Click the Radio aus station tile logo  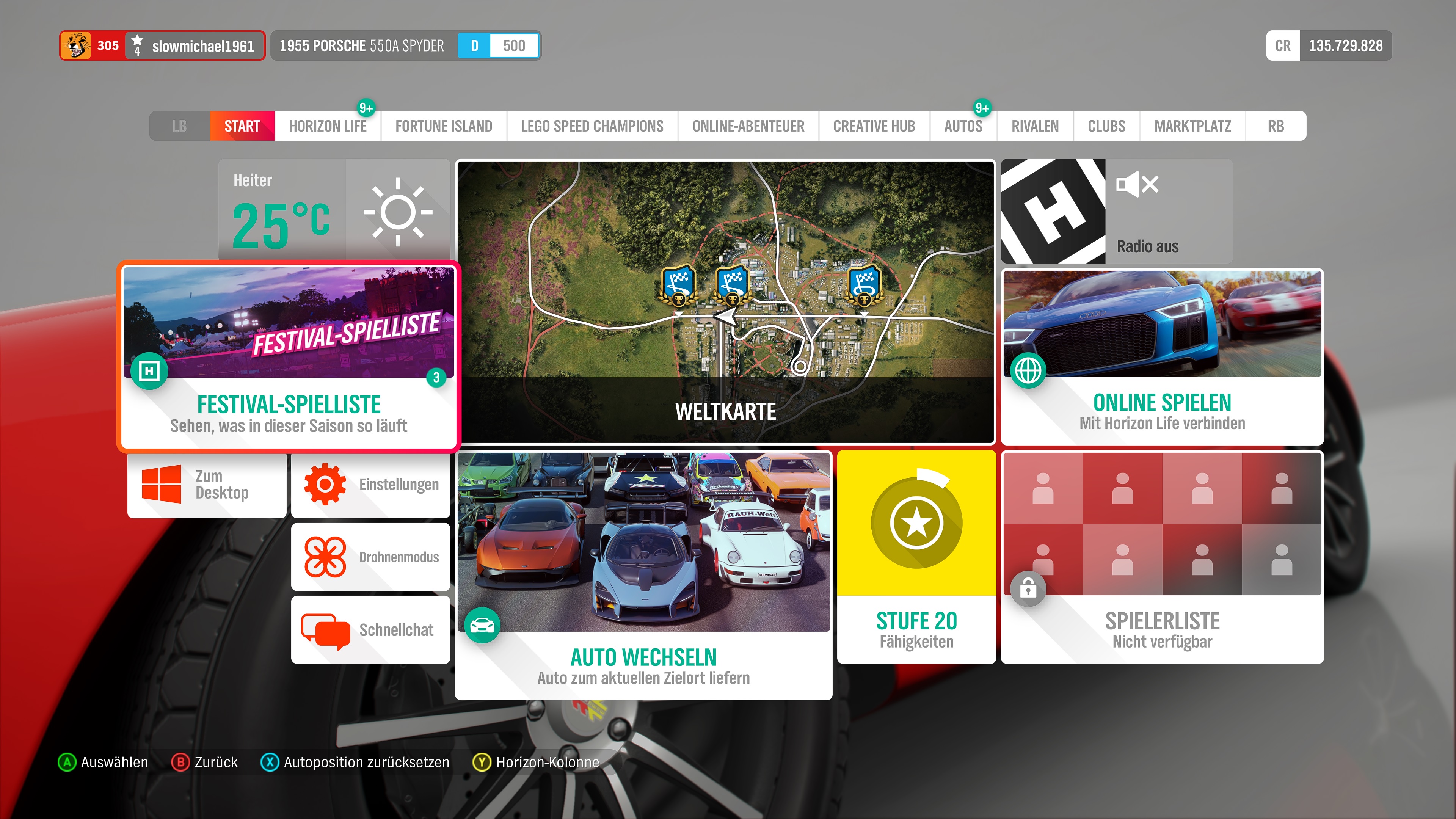coord(1053,212)
